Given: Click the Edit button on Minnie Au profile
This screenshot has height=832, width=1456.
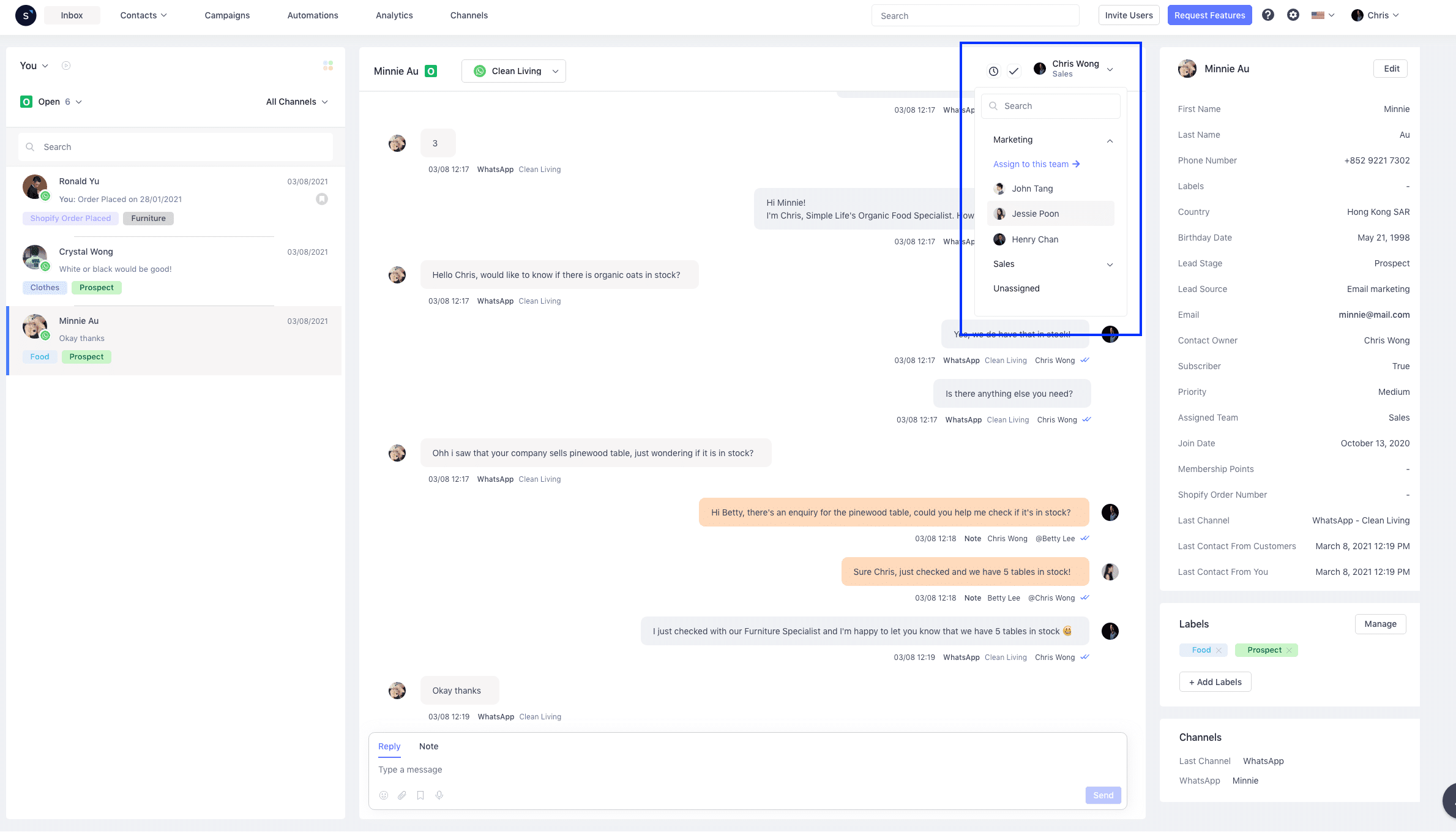Looking at the screenshot, I should click(1391, 68).
